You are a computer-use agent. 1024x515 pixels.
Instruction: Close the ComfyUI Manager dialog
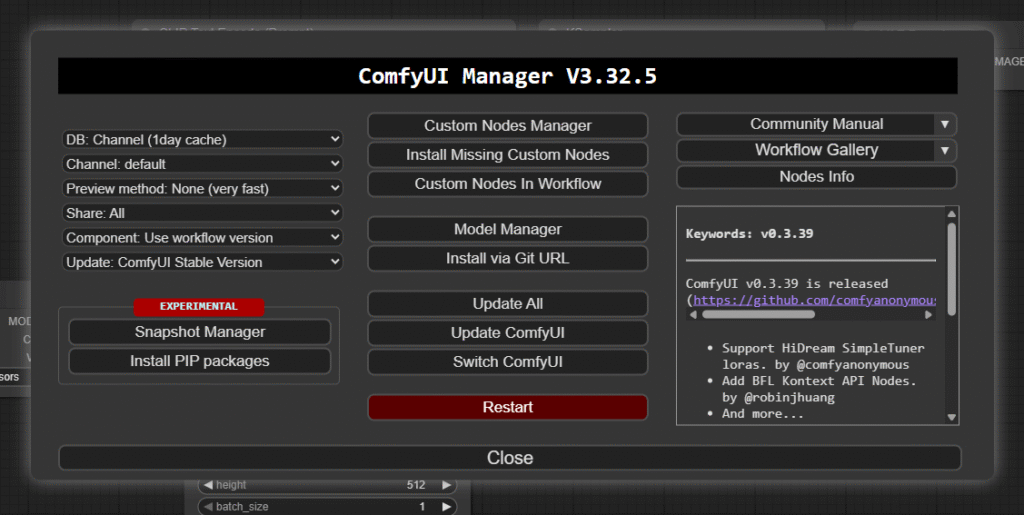[x=509, y=458]
